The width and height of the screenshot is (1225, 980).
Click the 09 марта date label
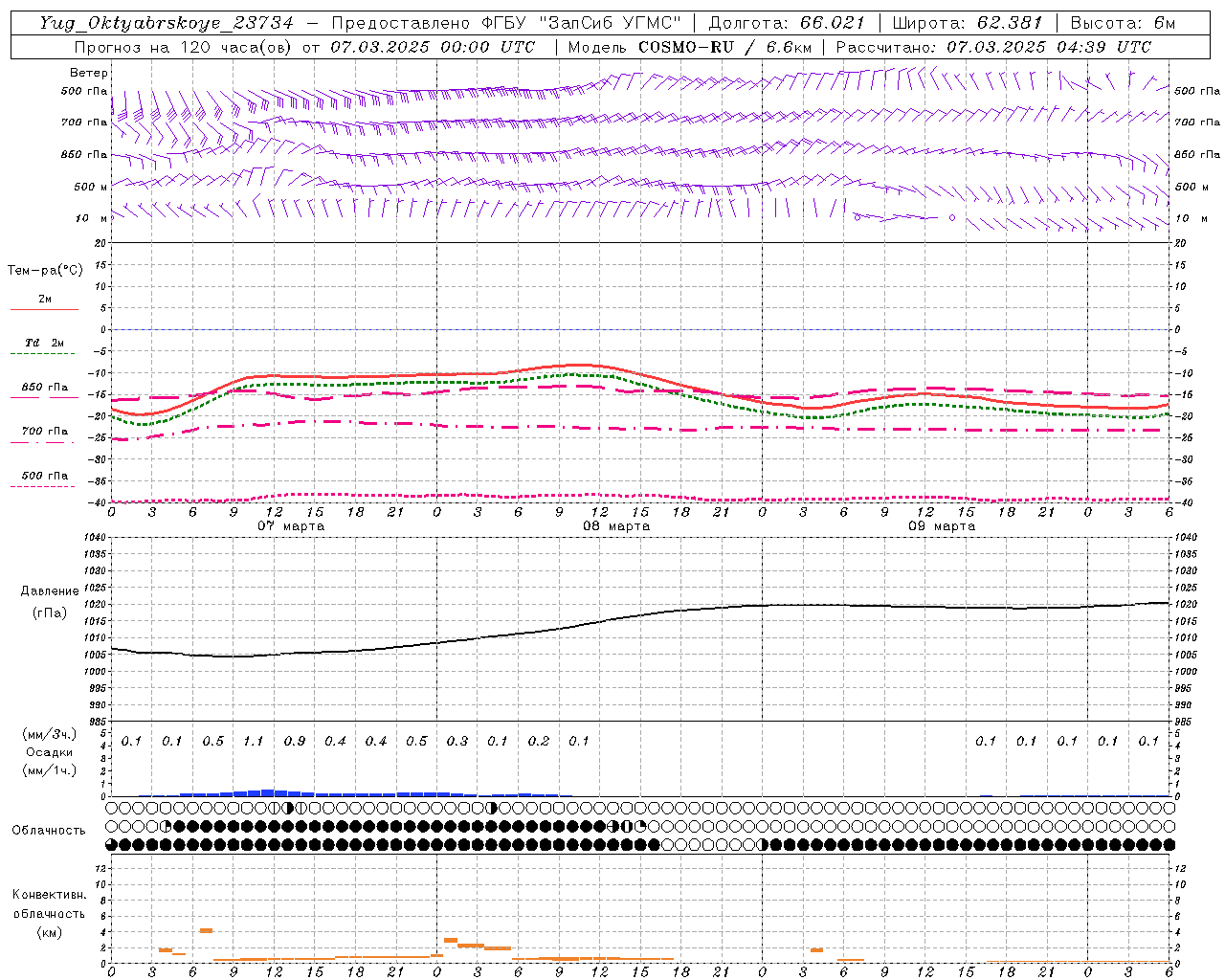pos(942,526)
